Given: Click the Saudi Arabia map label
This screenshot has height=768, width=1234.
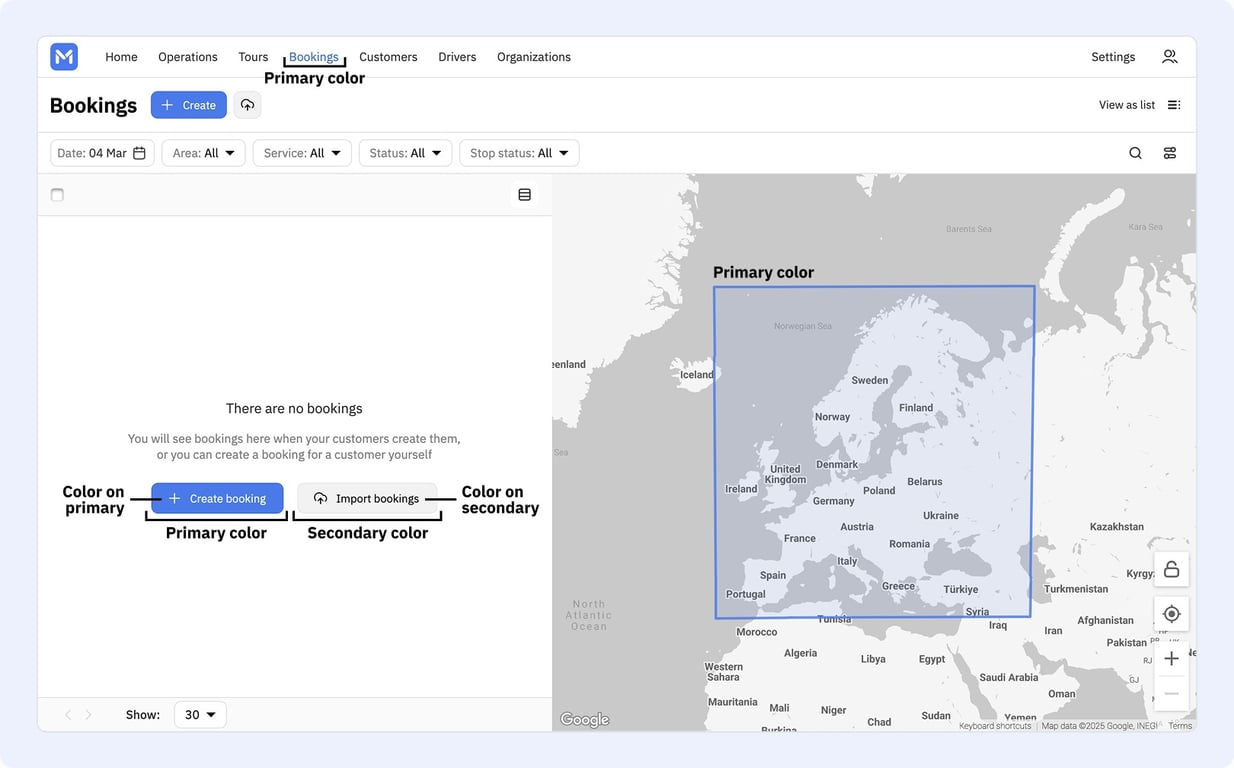Looking at the screenshot, I should coord(1009,677).
